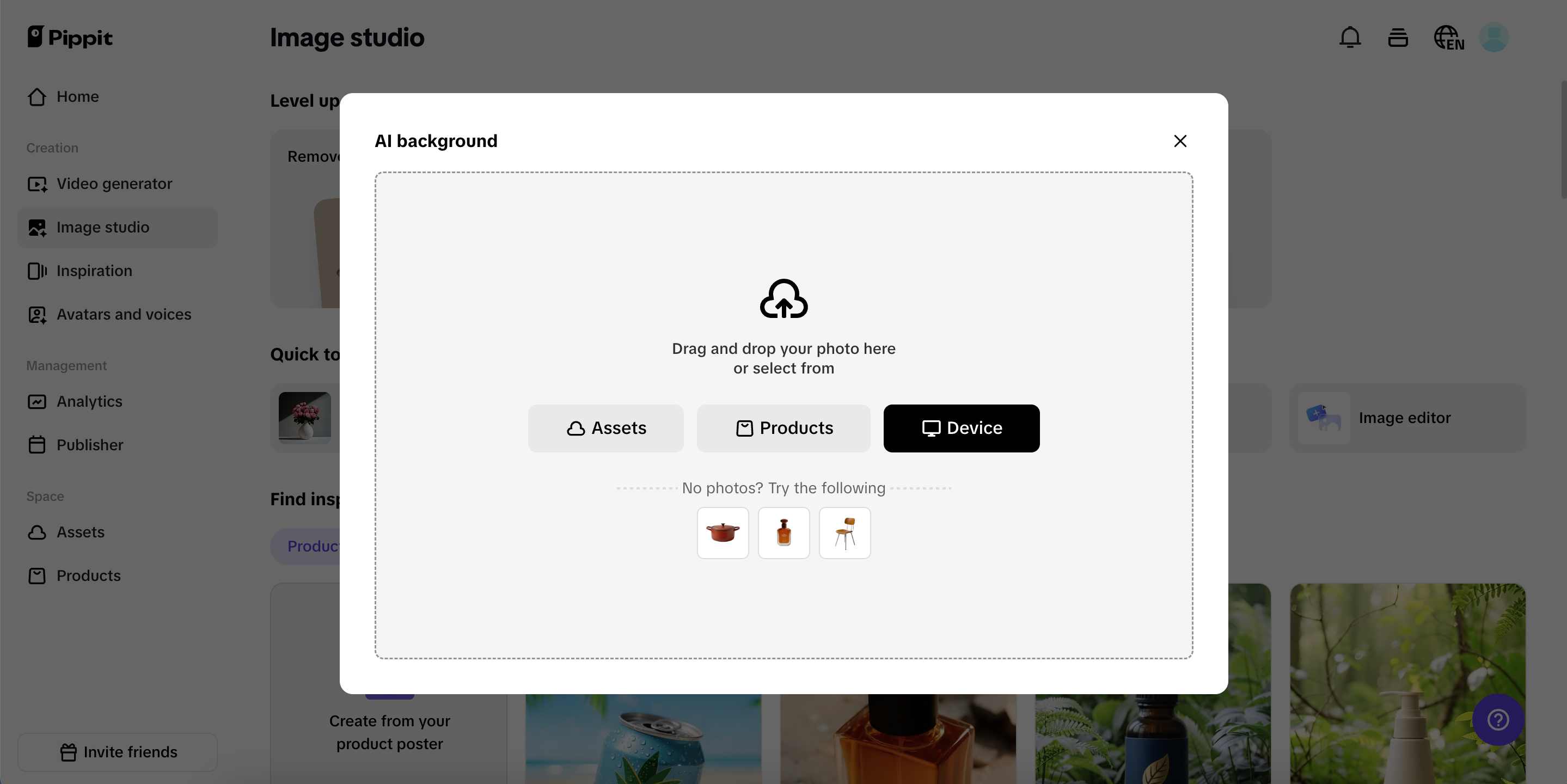1567x784 pixels.
Task: Click the cloud upload icon
Action: pyautogui.click(x=783, y=299)
